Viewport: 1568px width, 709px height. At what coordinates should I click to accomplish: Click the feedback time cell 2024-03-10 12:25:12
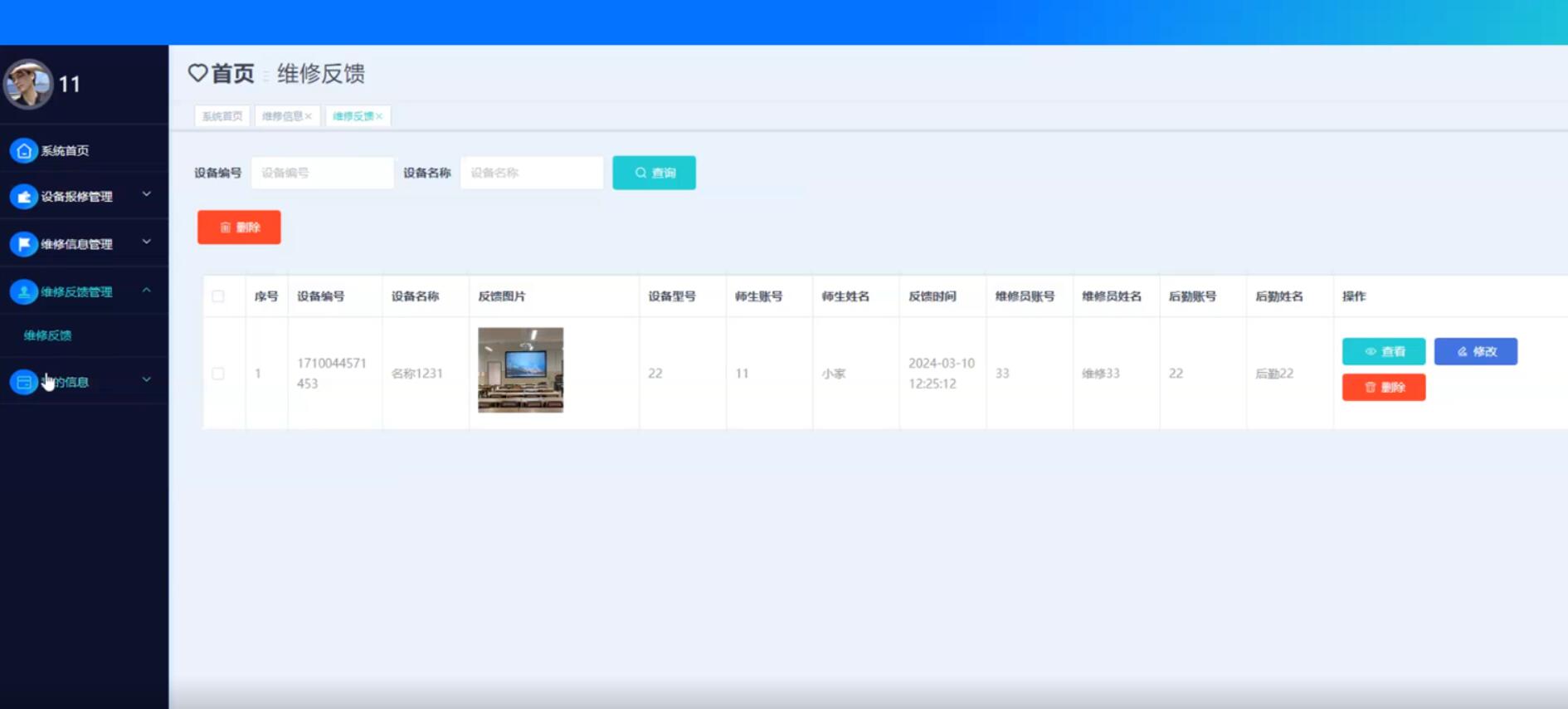[942, 374]
